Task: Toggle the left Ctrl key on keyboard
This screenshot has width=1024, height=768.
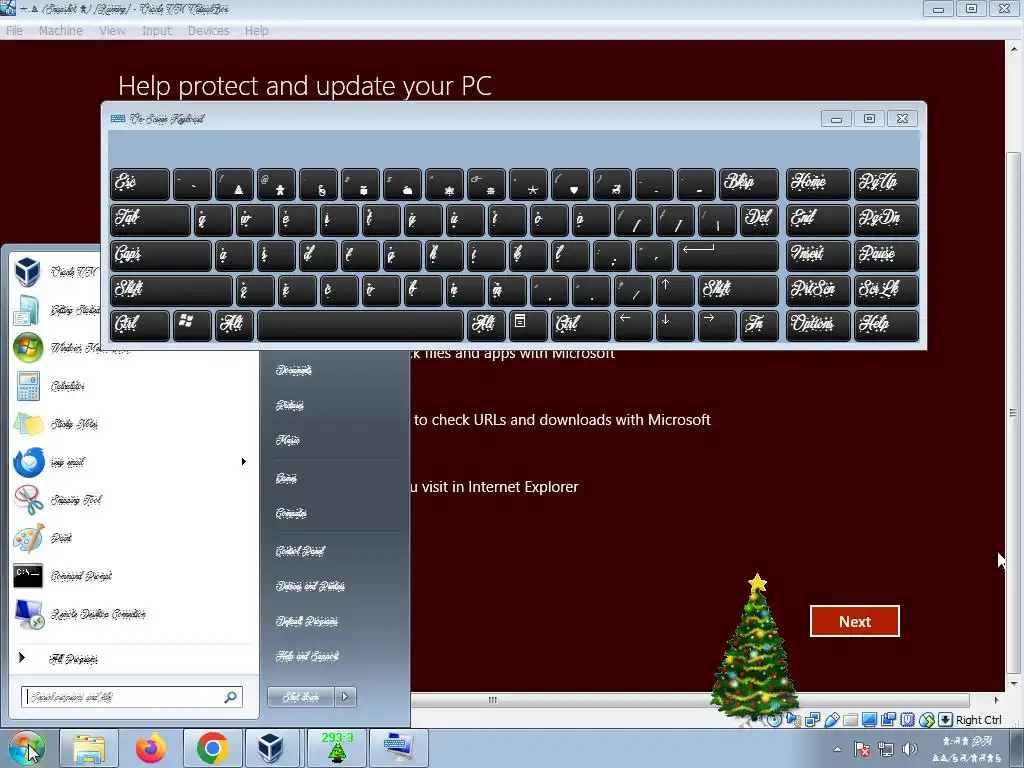Action: pyautogui.click(x=140, y=325)
